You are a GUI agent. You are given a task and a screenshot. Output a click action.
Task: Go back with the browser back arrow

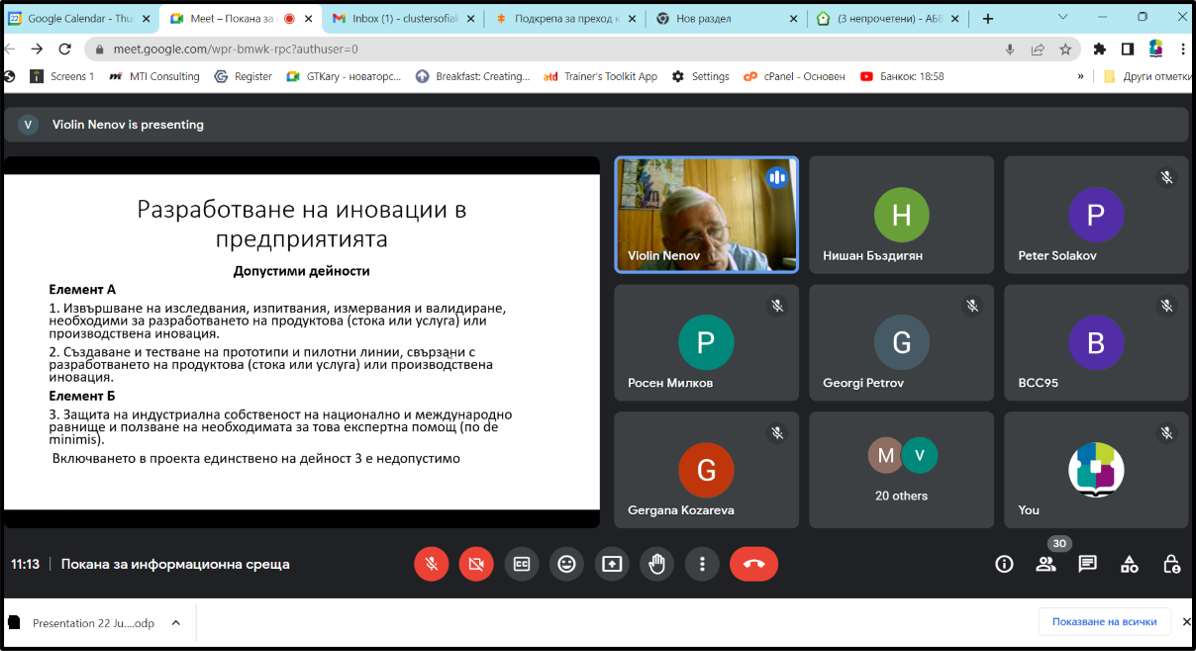[x=10, y=49]
